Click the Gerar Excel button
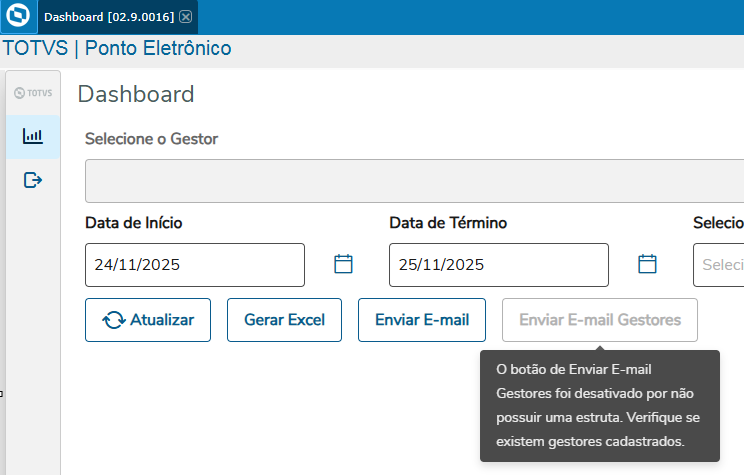The height and width of the screenshot is (475, 744). (x=284, y=320)
